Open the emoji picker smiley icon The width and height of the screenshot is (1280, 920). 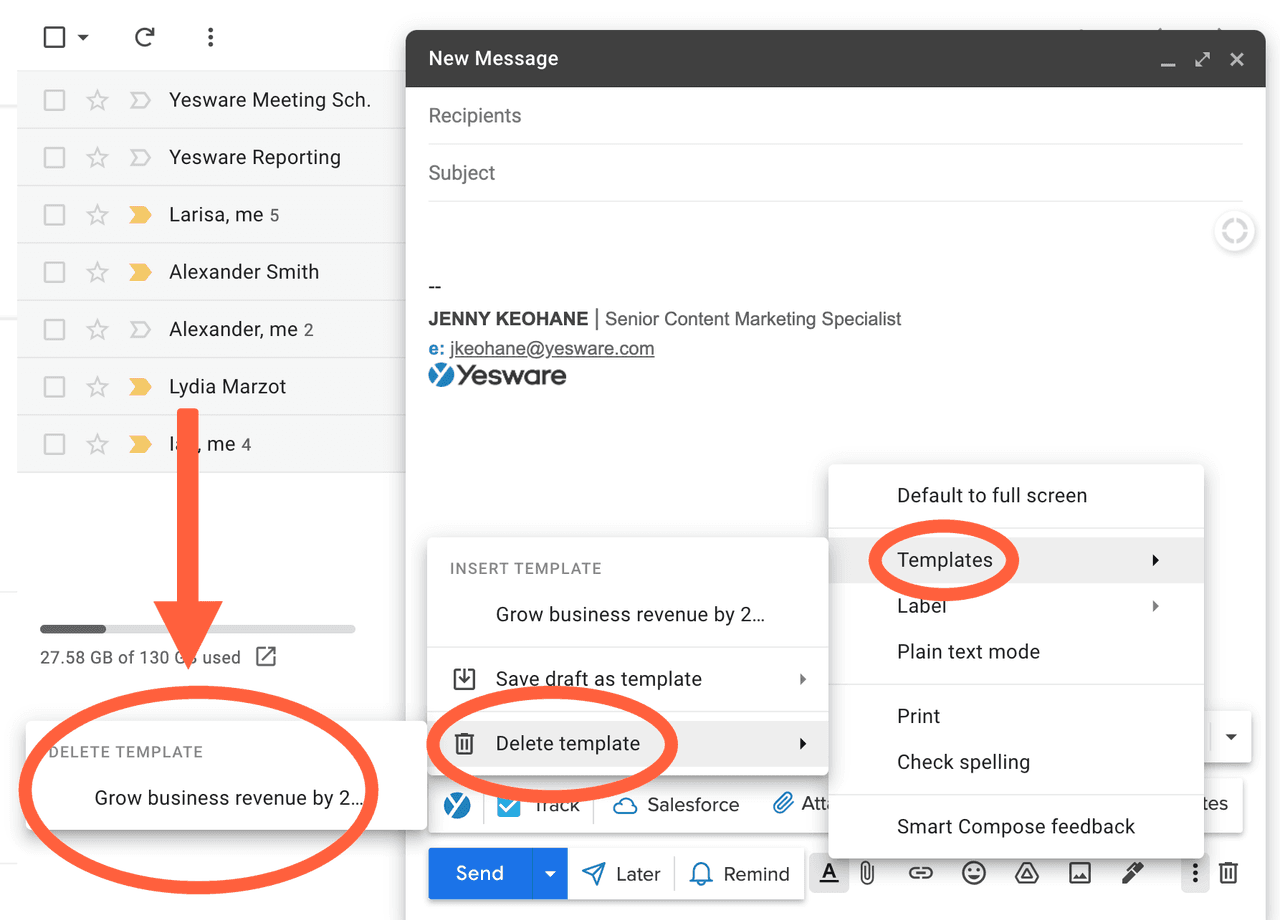point(973,873)
